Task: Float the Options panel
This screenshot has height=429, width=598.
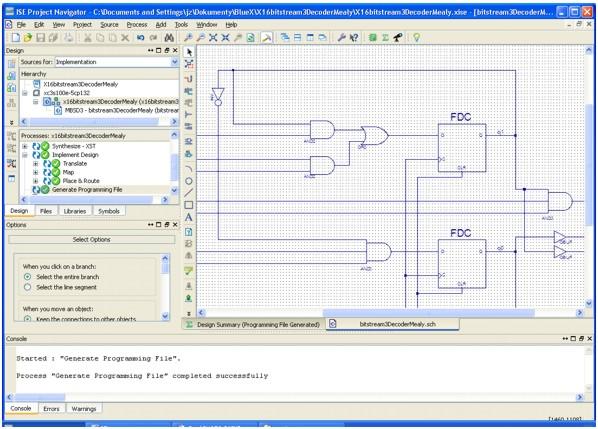Action: [x=167, y=225]
